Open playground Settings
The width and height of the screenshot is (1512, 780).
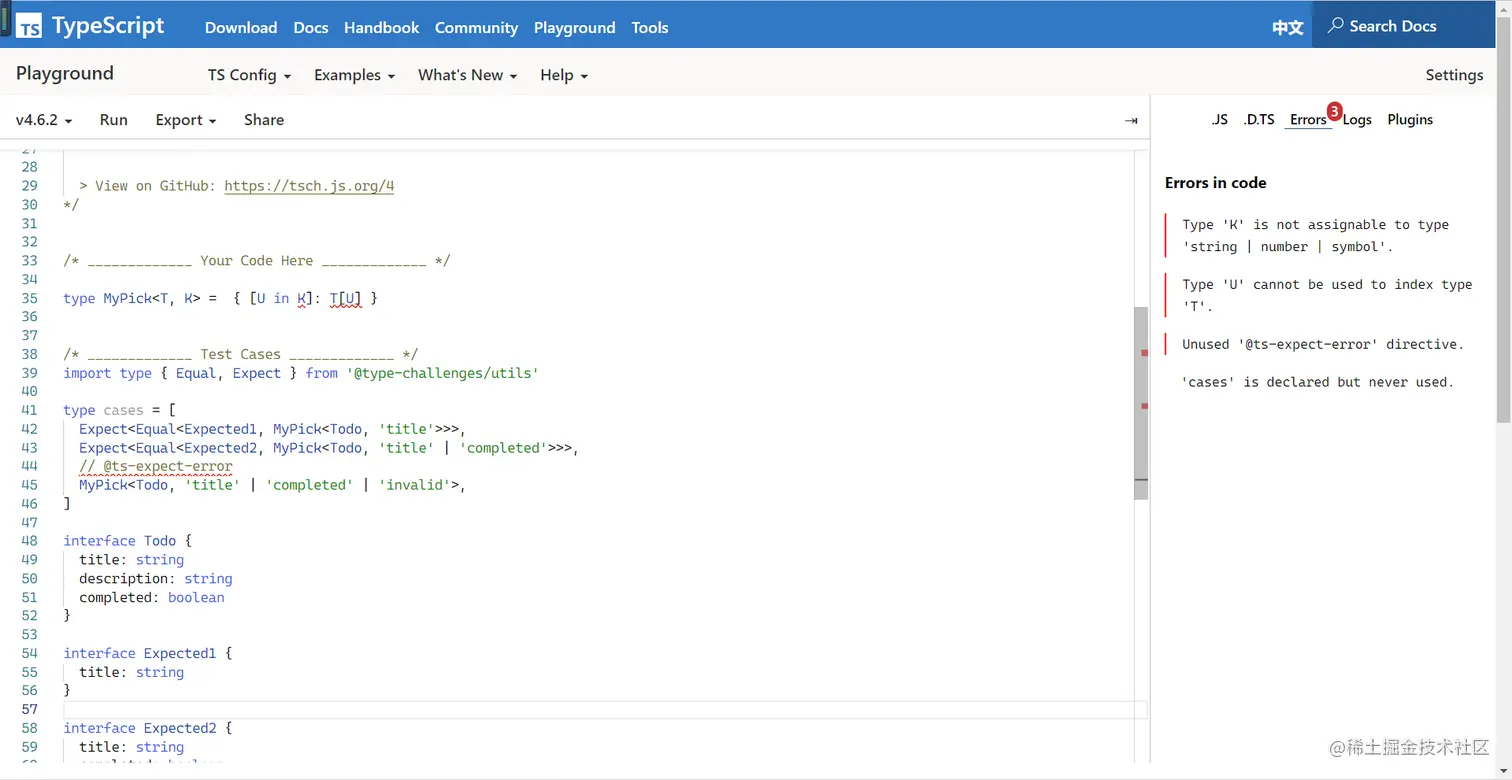pyautogui.click(x=1454, y=75)
